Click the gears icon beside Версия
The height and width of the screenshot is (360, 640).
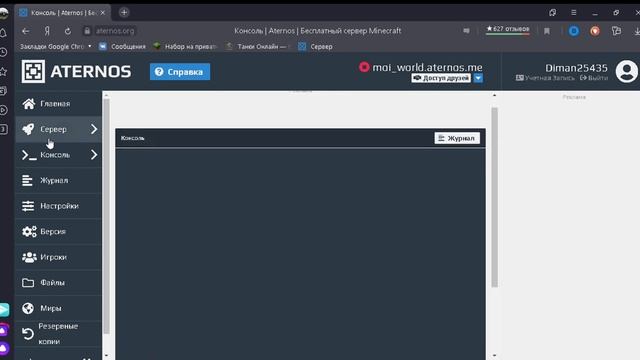29,231
